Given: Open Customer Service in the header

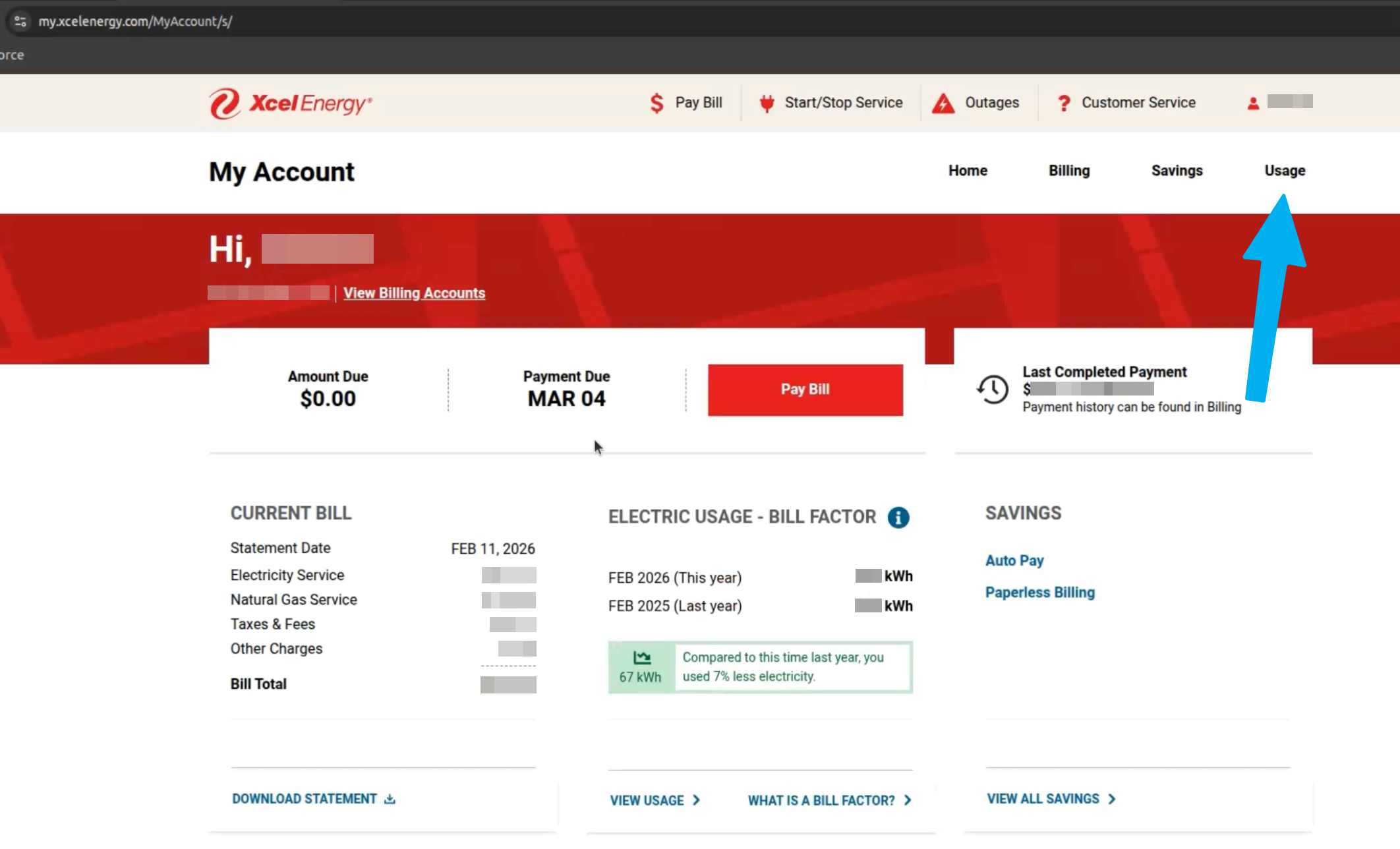Looking at the screenshot, I should coord(1138,103).
